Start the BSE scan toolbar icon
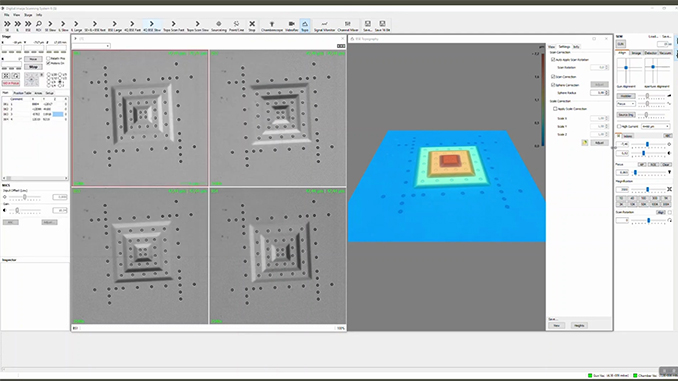Viewport: 678px width, 381px height. point(28,26)
